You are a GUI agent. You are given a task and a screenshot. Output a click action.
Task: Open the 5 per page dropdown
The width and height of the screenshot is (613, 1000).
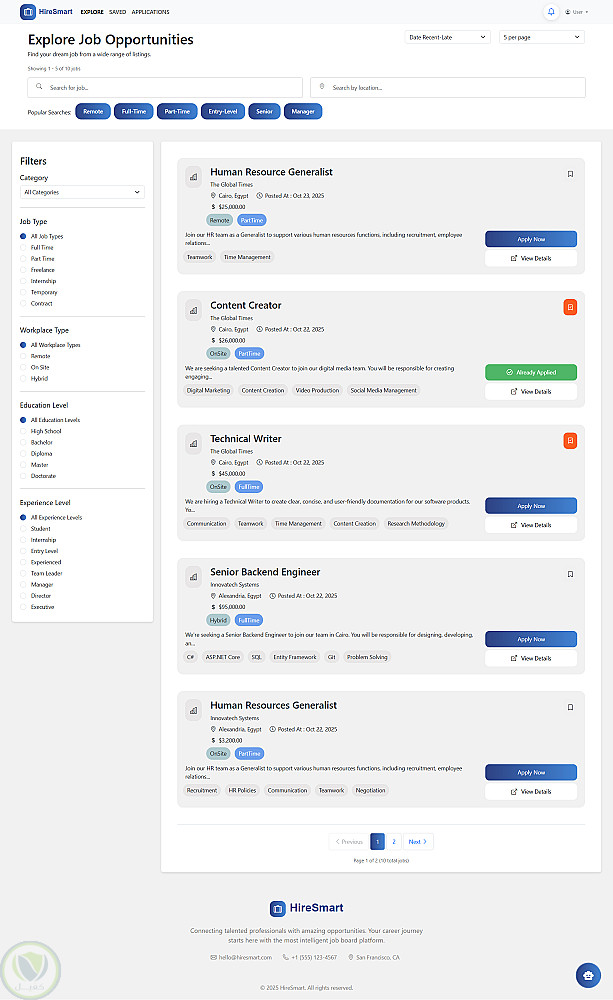pyautogui.click(x=541, y=37)
